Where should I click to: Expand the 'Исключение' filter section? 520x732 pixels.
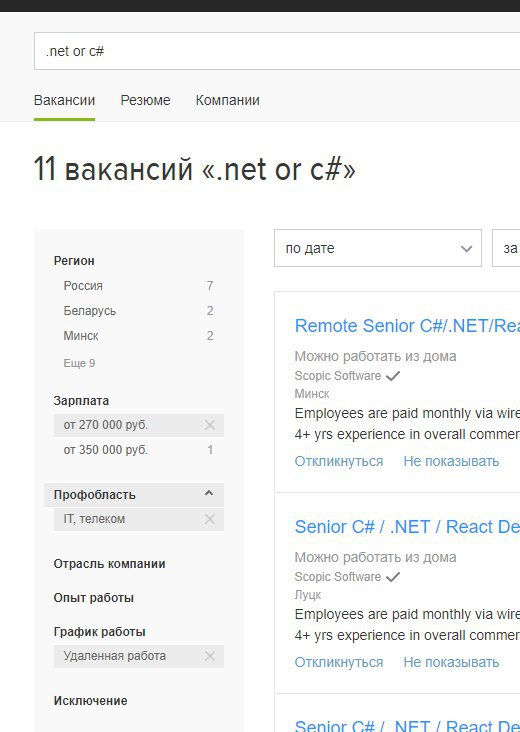91,701
